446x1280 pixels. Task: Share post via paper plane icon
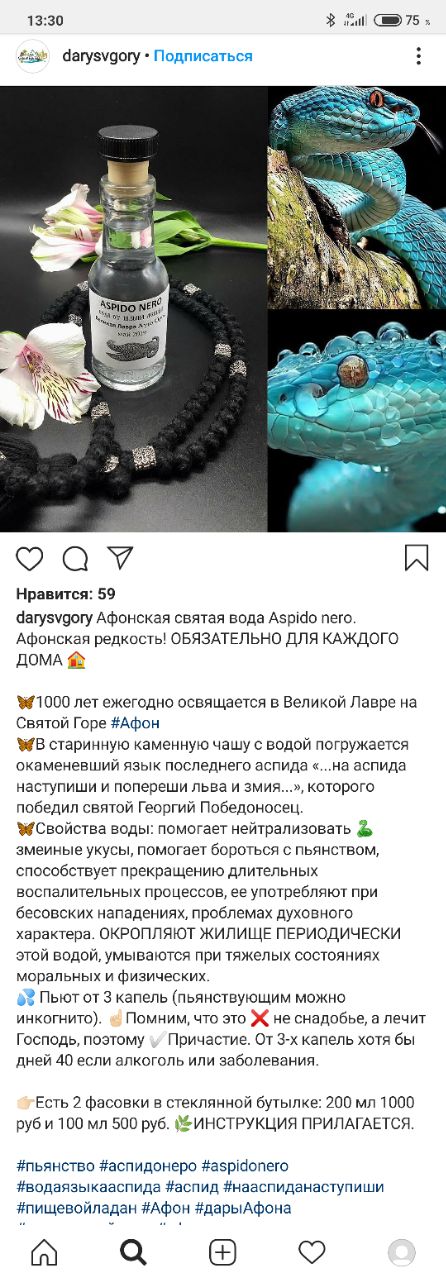(x=120, y=557)
